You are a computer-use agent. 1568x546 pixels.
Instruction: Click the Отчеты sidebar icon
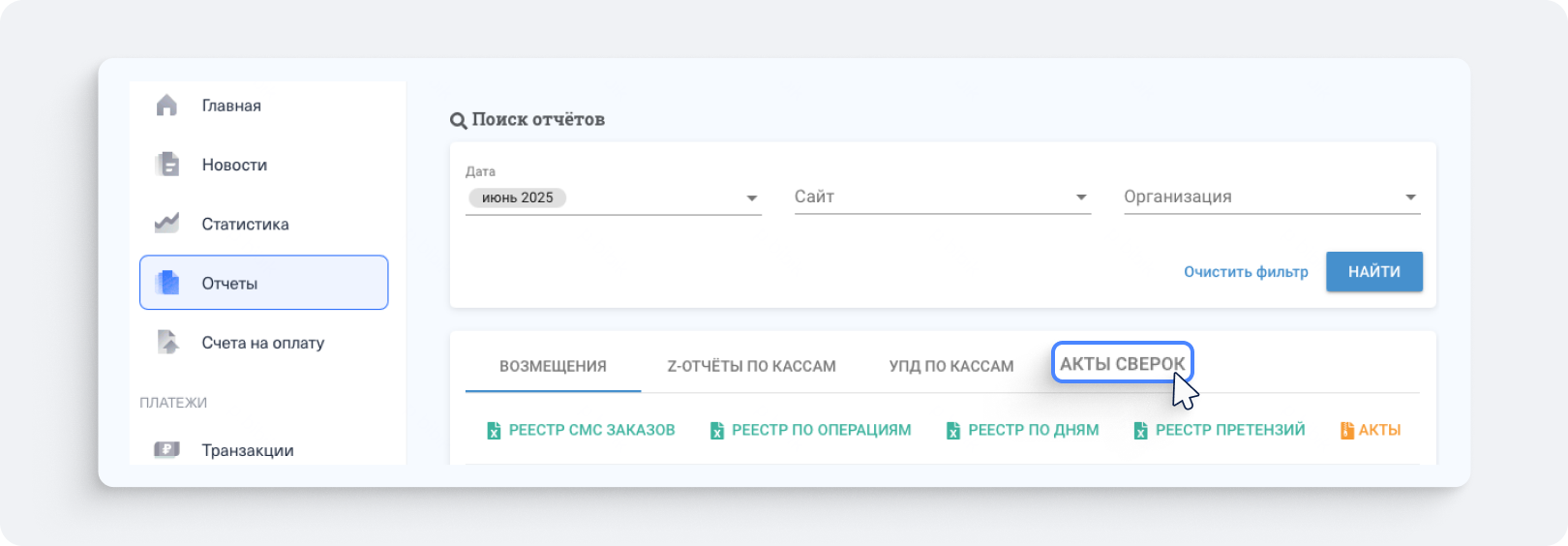(167, 283)
